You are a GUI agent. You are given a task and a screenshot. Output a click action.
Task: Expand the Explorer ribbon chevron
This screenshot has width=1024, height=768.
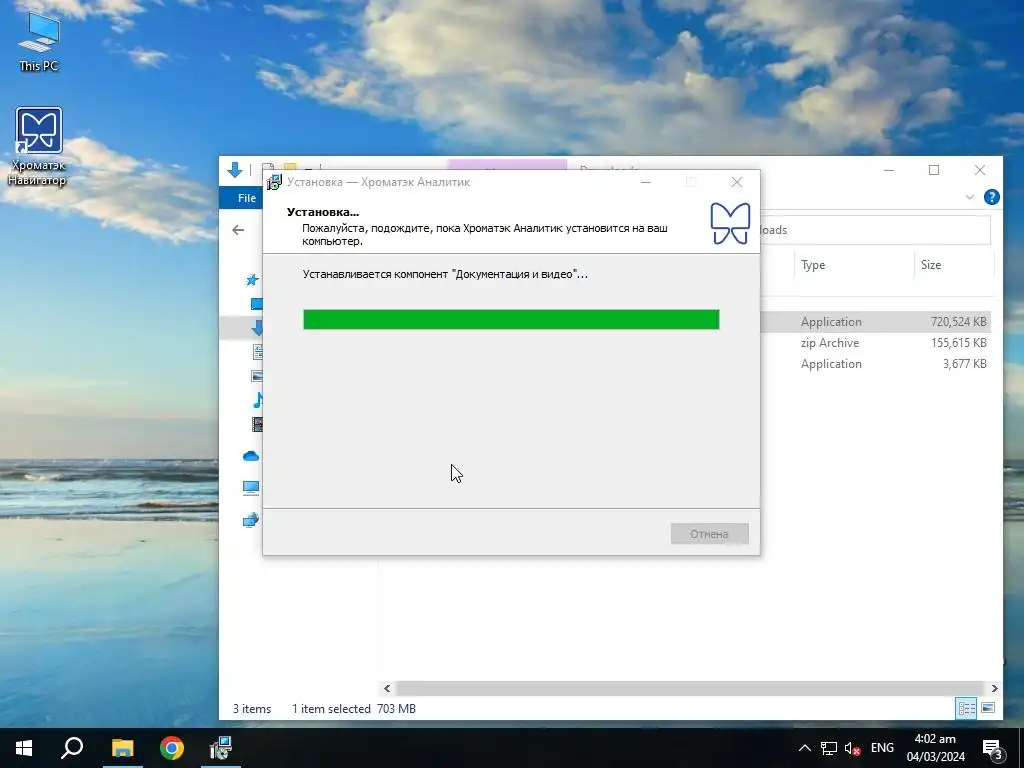point(970,197)
